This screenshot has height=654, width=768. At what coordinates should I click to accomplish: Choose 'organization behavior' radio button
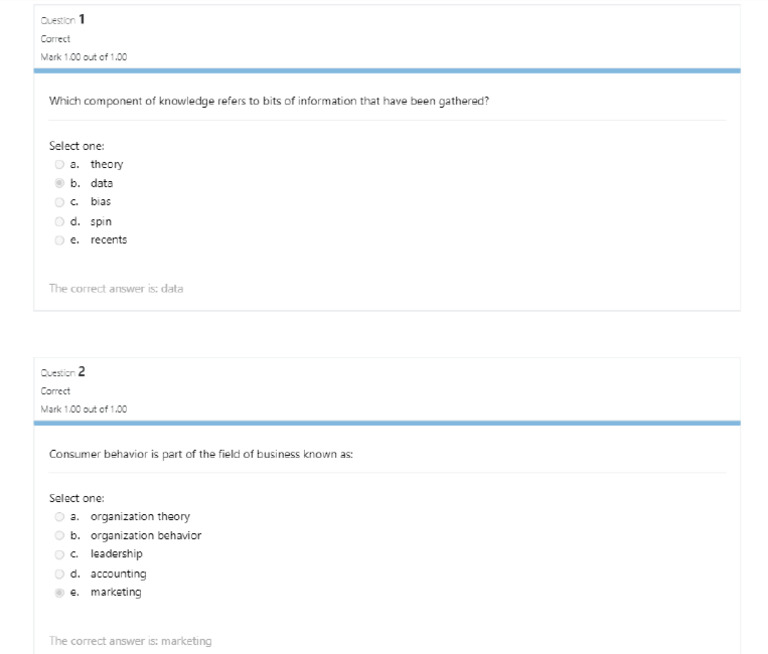pos(60,536)
